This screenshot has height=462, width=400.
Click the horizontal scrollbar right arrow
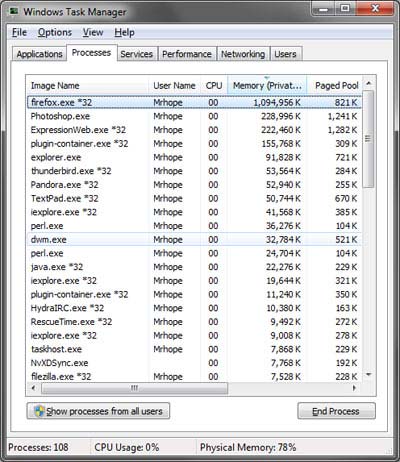click(354, 388)
